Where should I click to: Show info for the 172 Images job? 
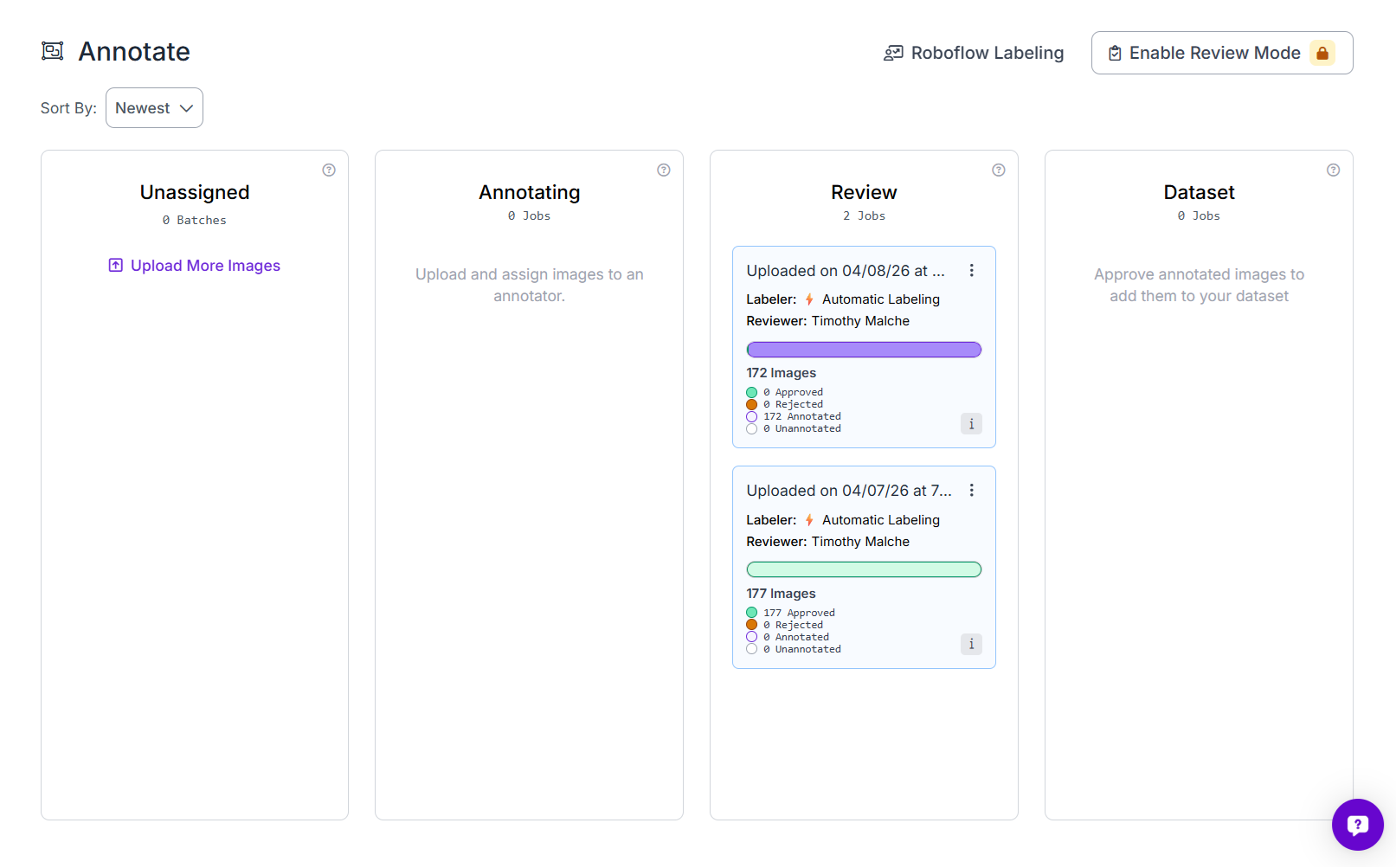point(971,423)
